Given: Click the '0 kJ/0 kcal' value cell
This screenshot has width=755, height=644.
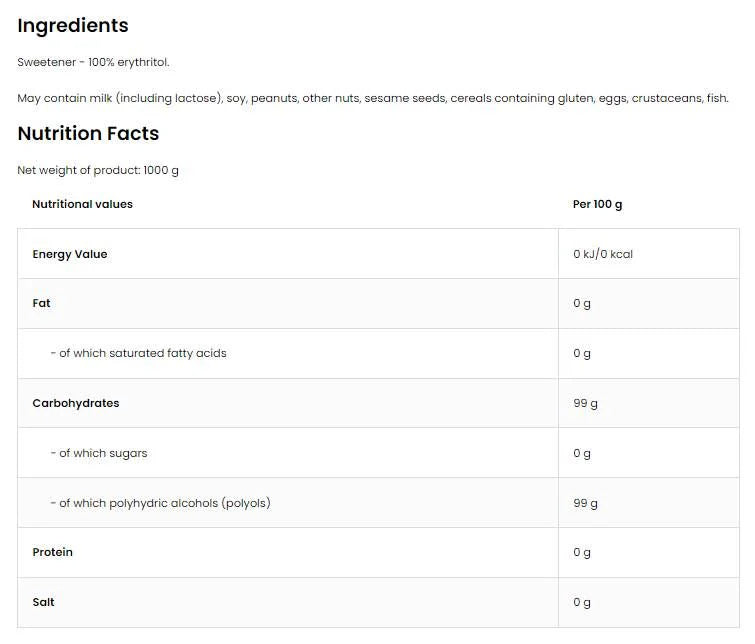Looking at the screenshot, I should pos(603,254).
